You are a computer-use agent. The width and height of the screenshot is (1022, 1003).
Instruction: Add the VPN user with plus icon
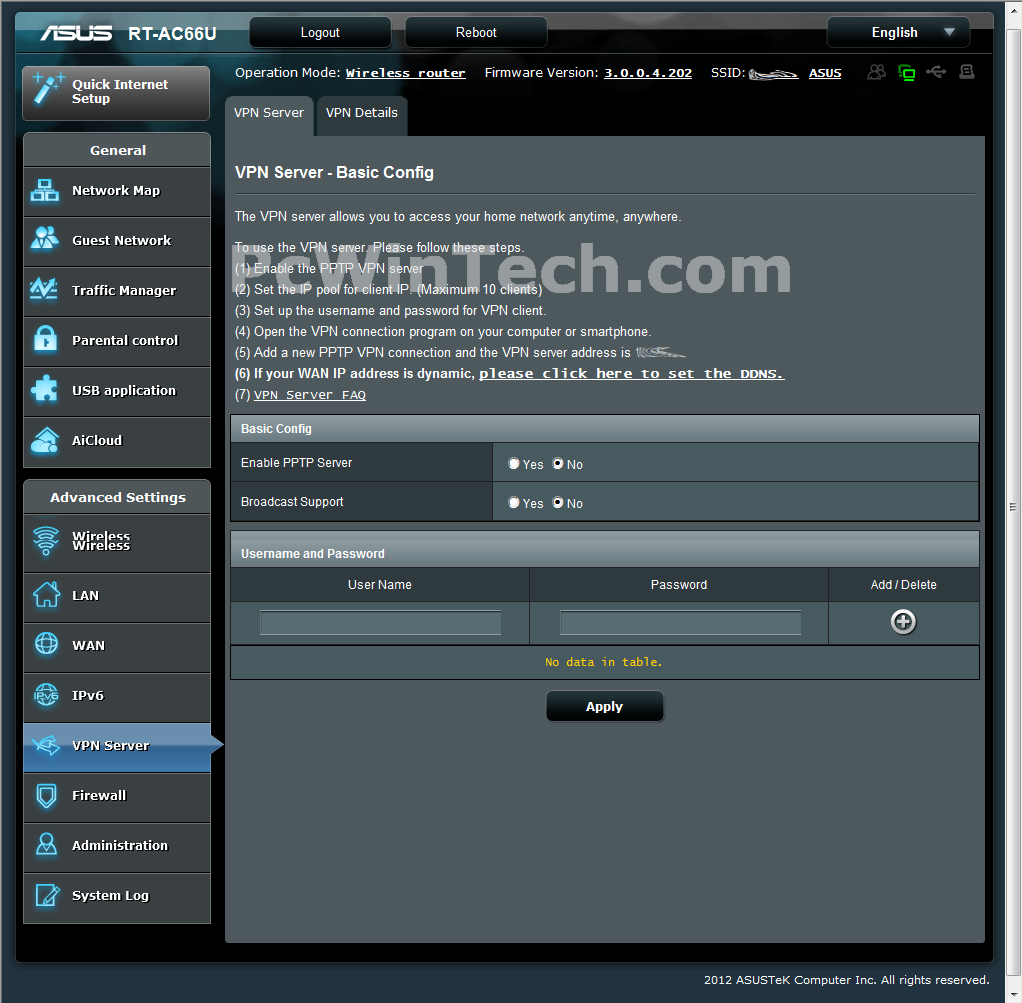point(903,622)
